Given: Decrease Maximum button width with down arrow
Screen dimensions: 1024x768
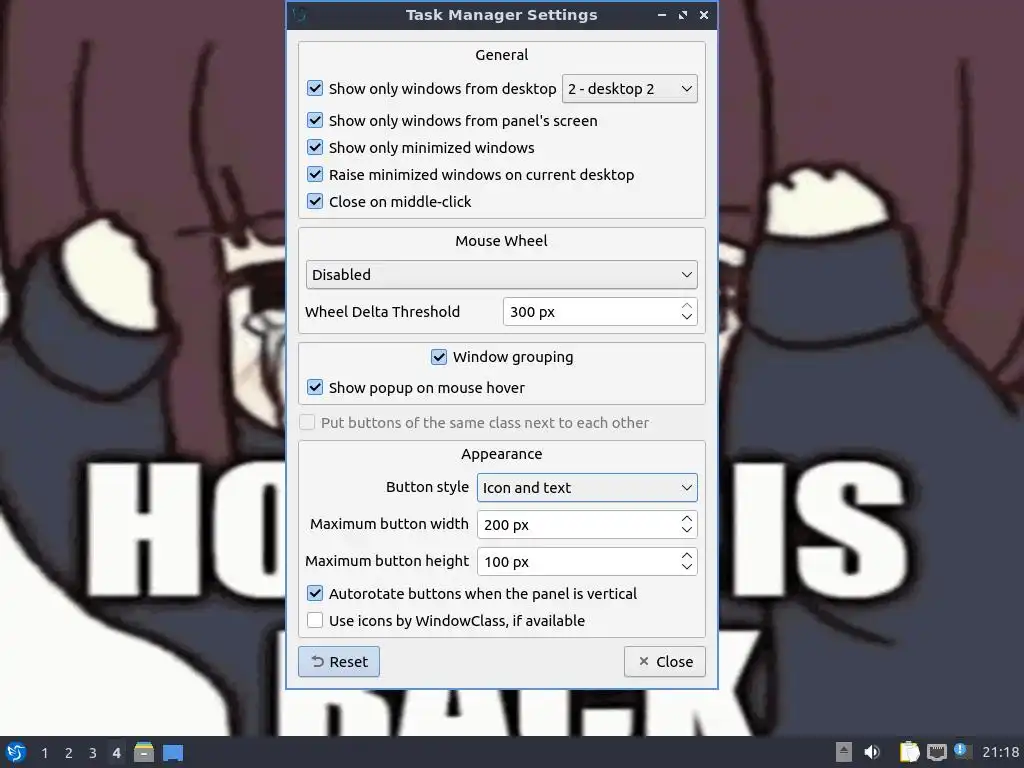Looking at the screenshot, I should pyautogui.click(x=686, y=530).
